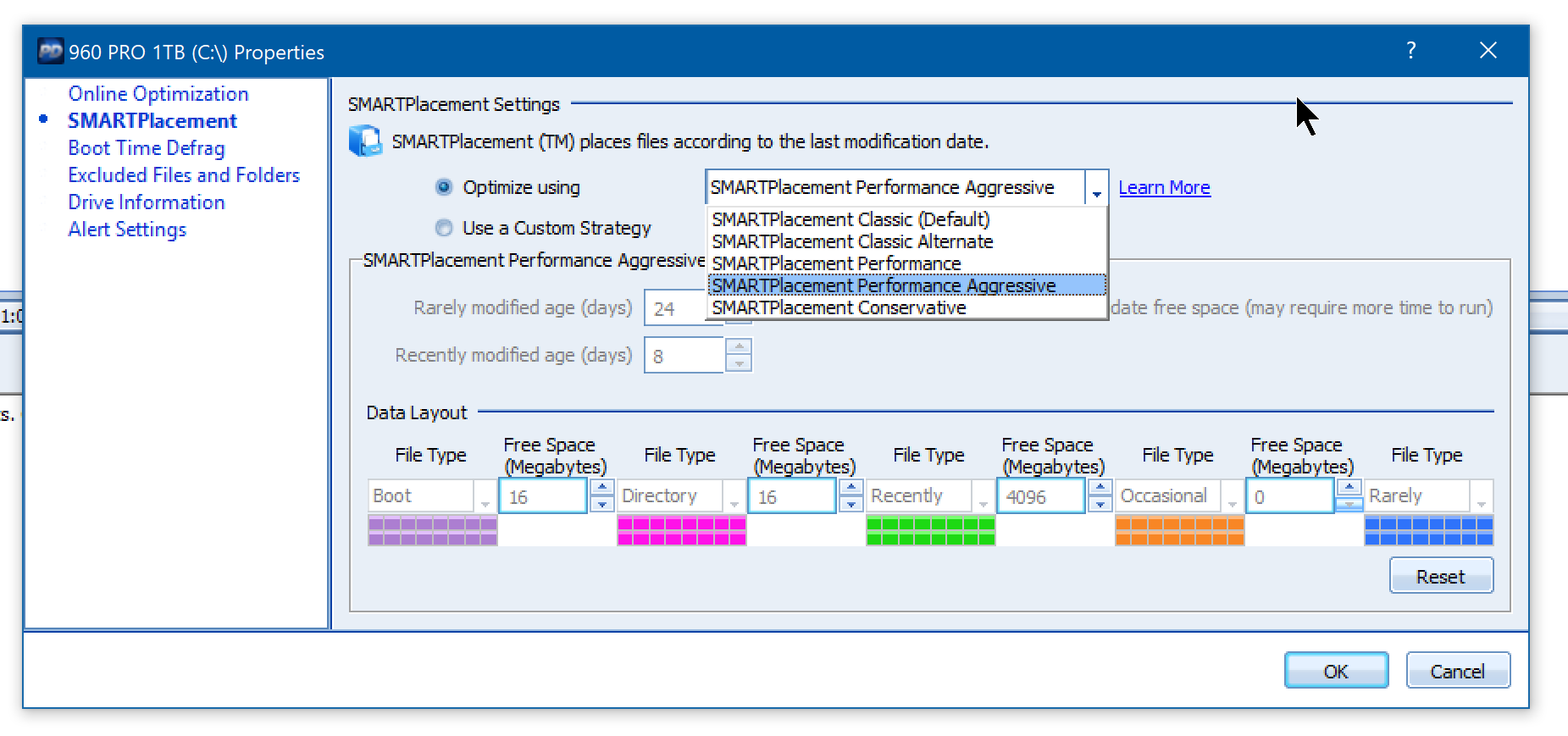
Task: Decrease Recently modified age value
Action: click(739, 364)
